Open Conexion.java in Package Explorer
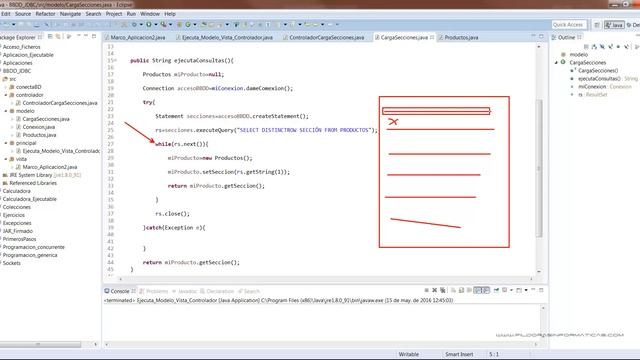Screen dimensions: 640x360 [x=36, y=127]
